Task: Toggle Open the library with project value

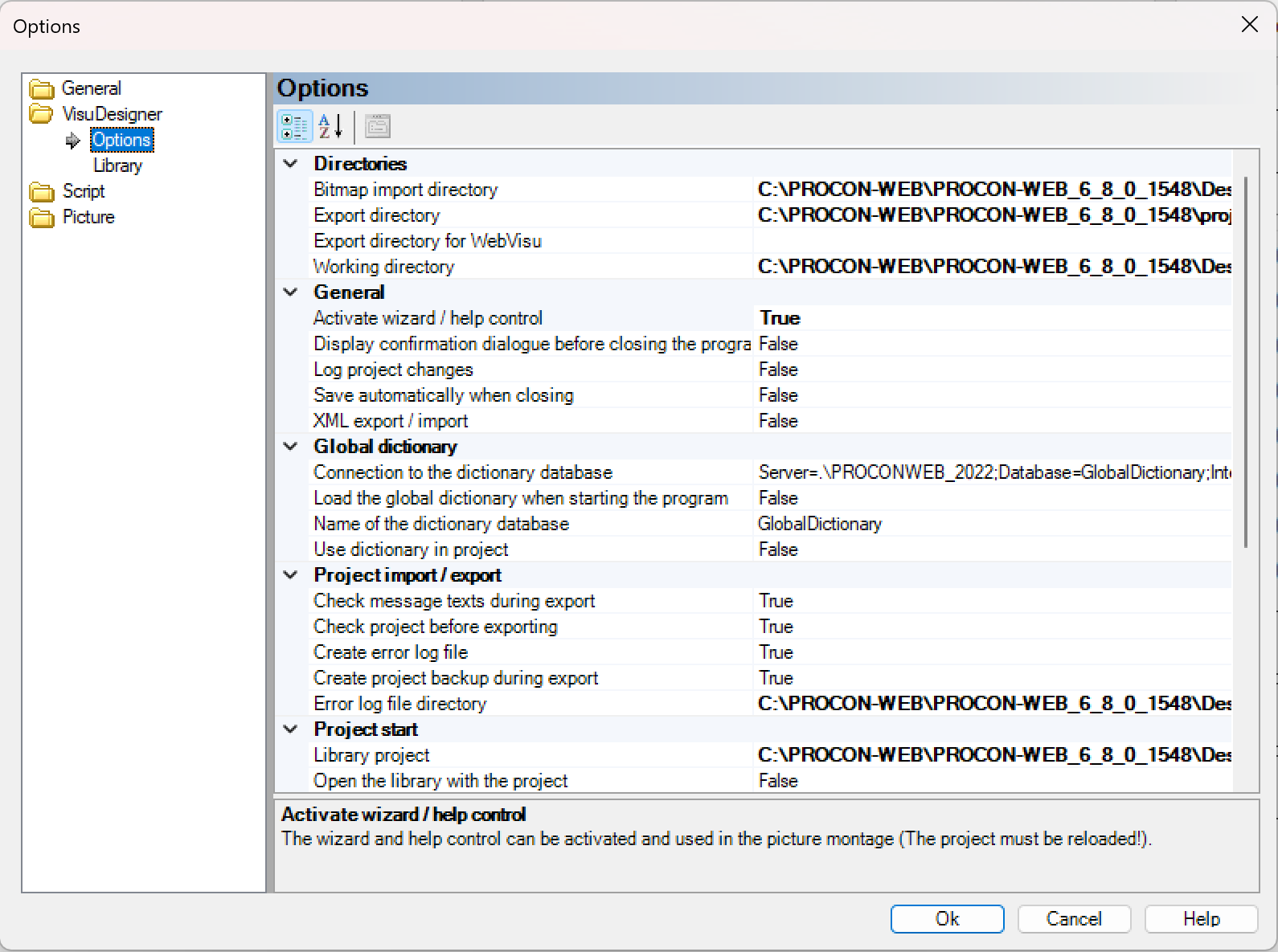Action: (x=993, y=781)
